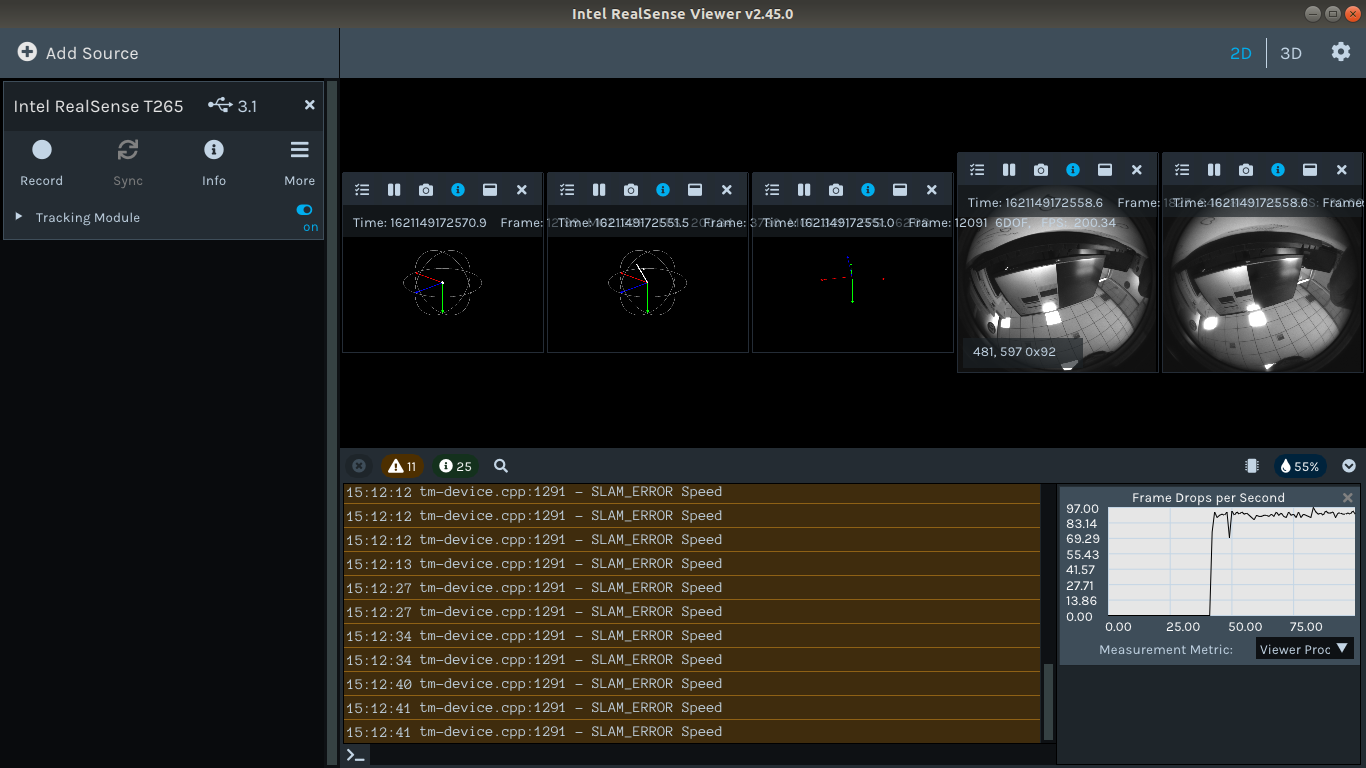Click the USB 3.1 connection icon

[x=220, y=105]
